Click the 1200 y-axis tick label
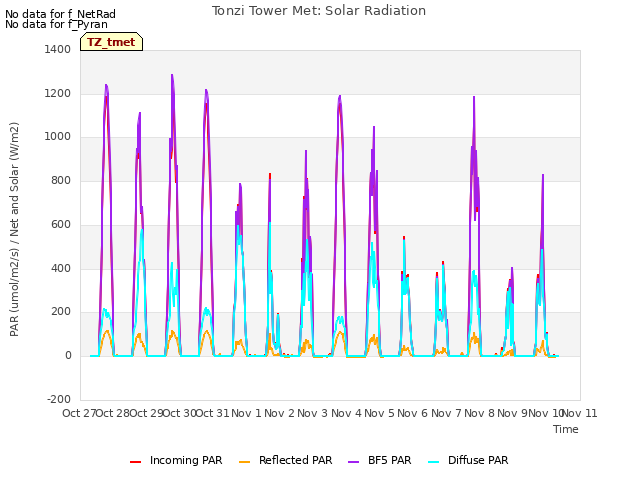The width and height of the screenshot is (640, 480). (x=58, y=93)
